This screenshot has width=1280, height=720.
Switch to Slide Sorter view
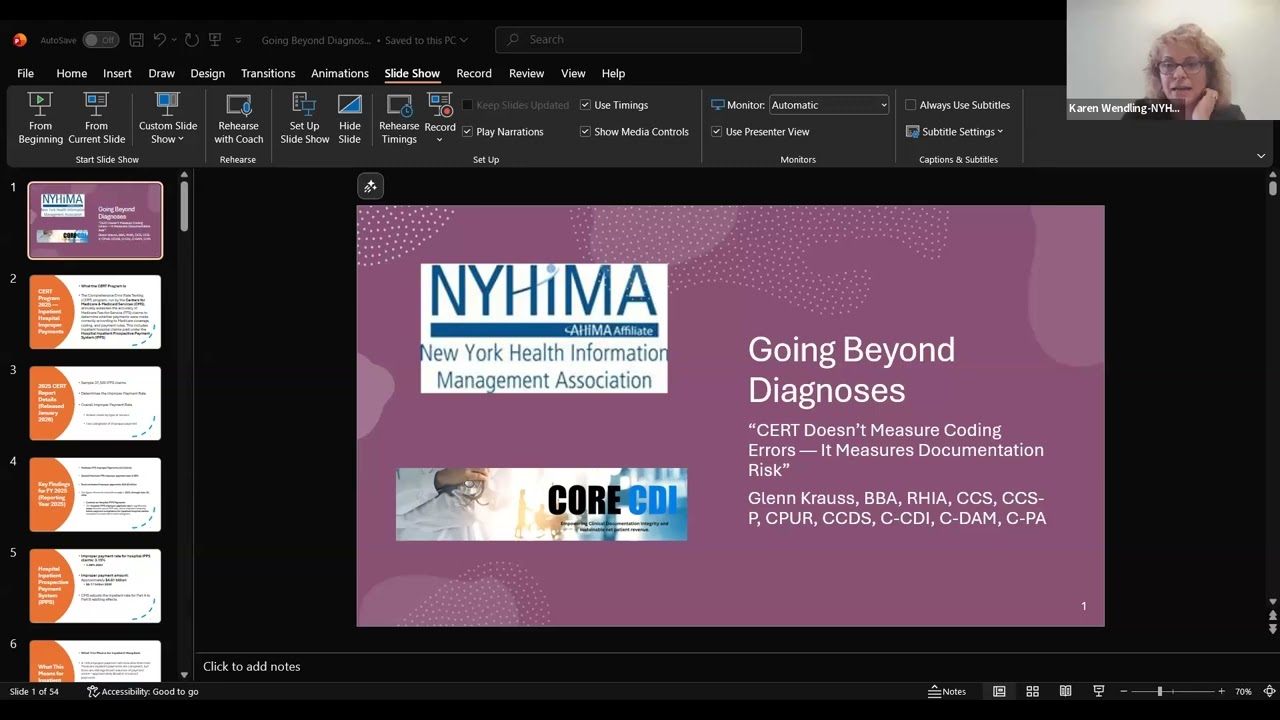1032,691
